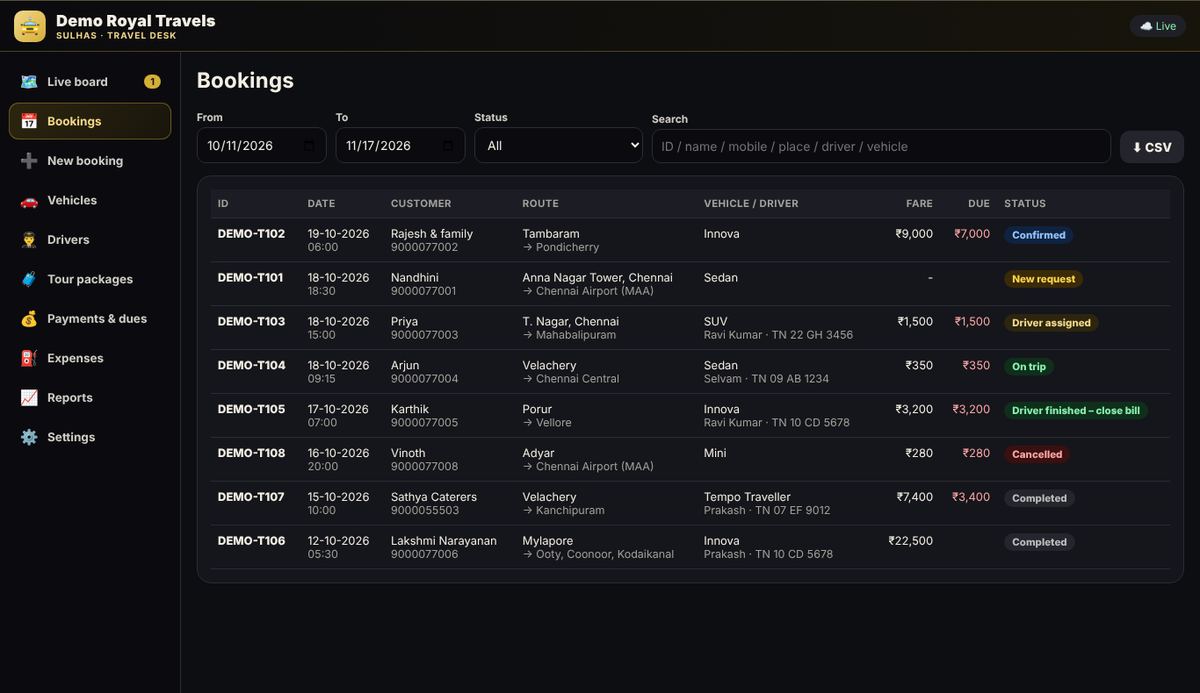The width and height of the screenshot is (1200, 693).
Task: Go to the Vehicles menu label
Action: (72, 200)
